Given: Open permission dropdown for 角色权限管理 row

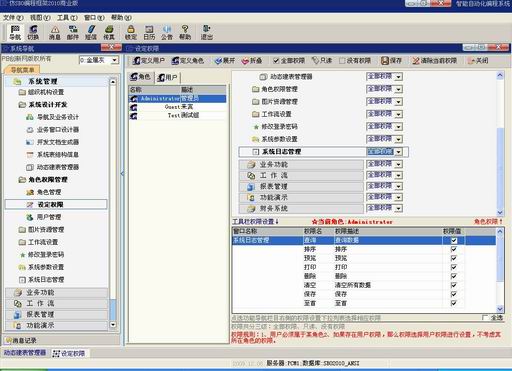Looking at the screenshot, I should (398, 89).
